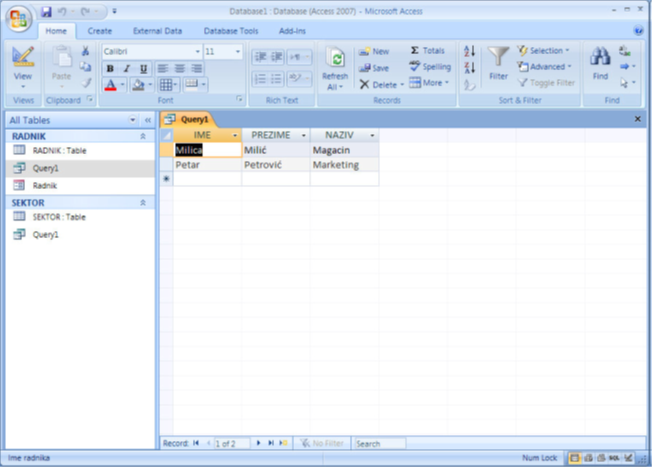Switch to the Create ribbon tab
652x467 pixels.
pos(100,31)
